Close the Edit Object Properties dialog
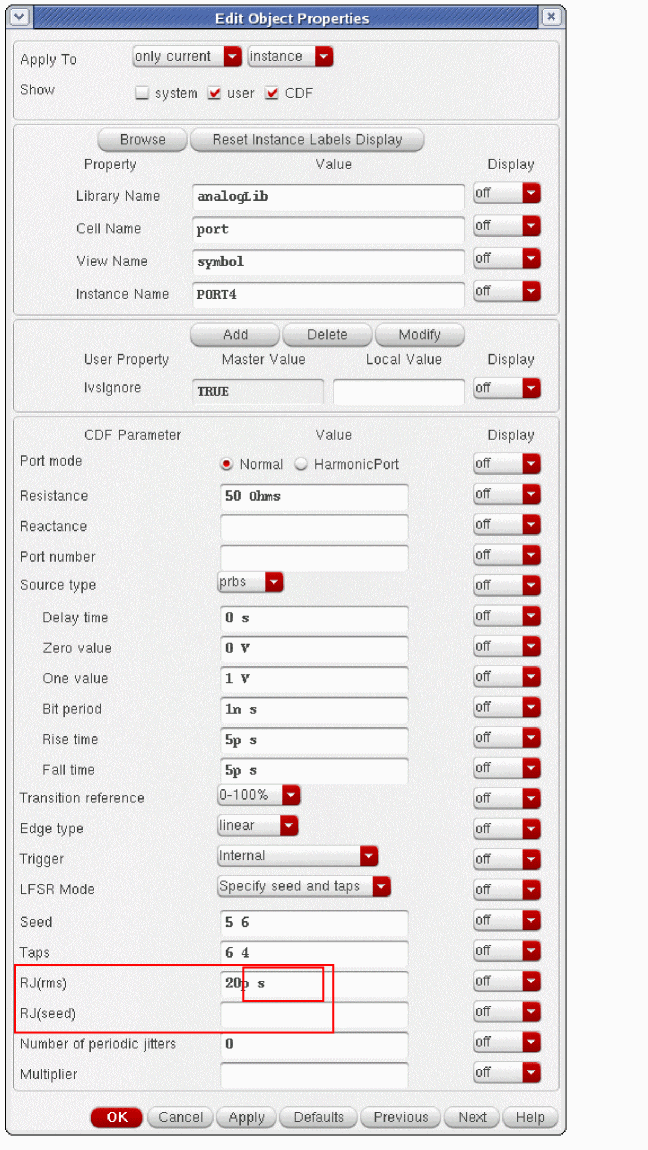 551,18
